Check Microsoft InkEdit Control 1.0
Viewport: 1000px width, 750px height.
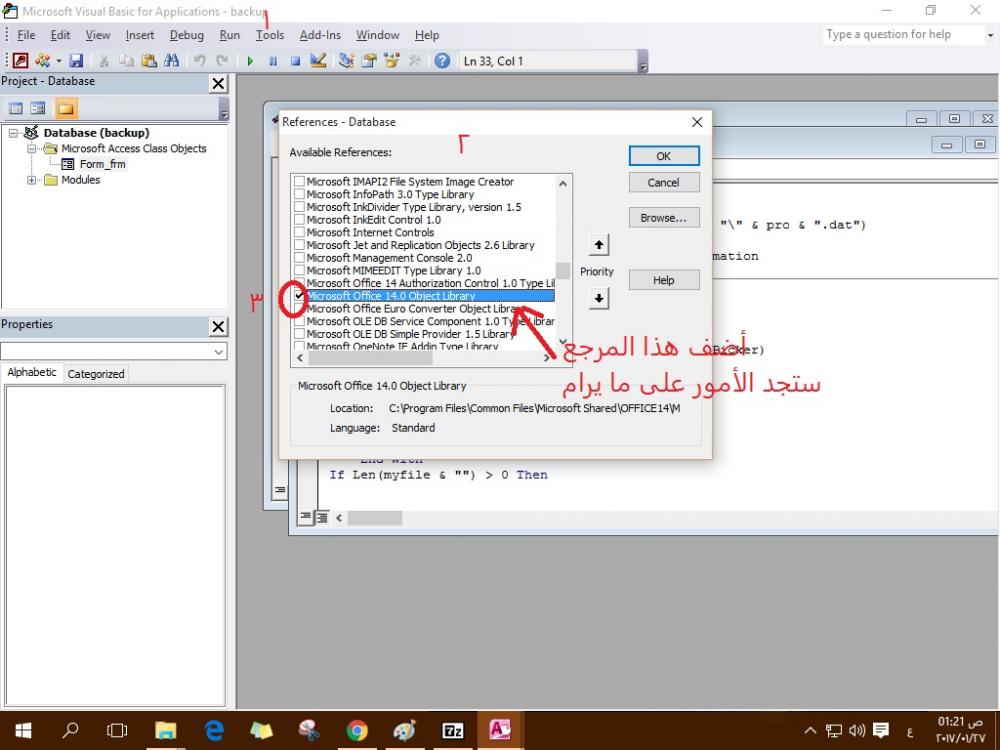point(299,220)
